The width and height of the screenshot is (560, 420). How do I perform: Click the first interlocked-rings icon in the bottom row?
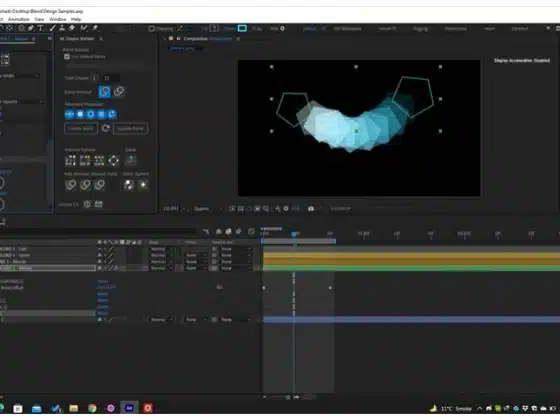tap(71, 185)
